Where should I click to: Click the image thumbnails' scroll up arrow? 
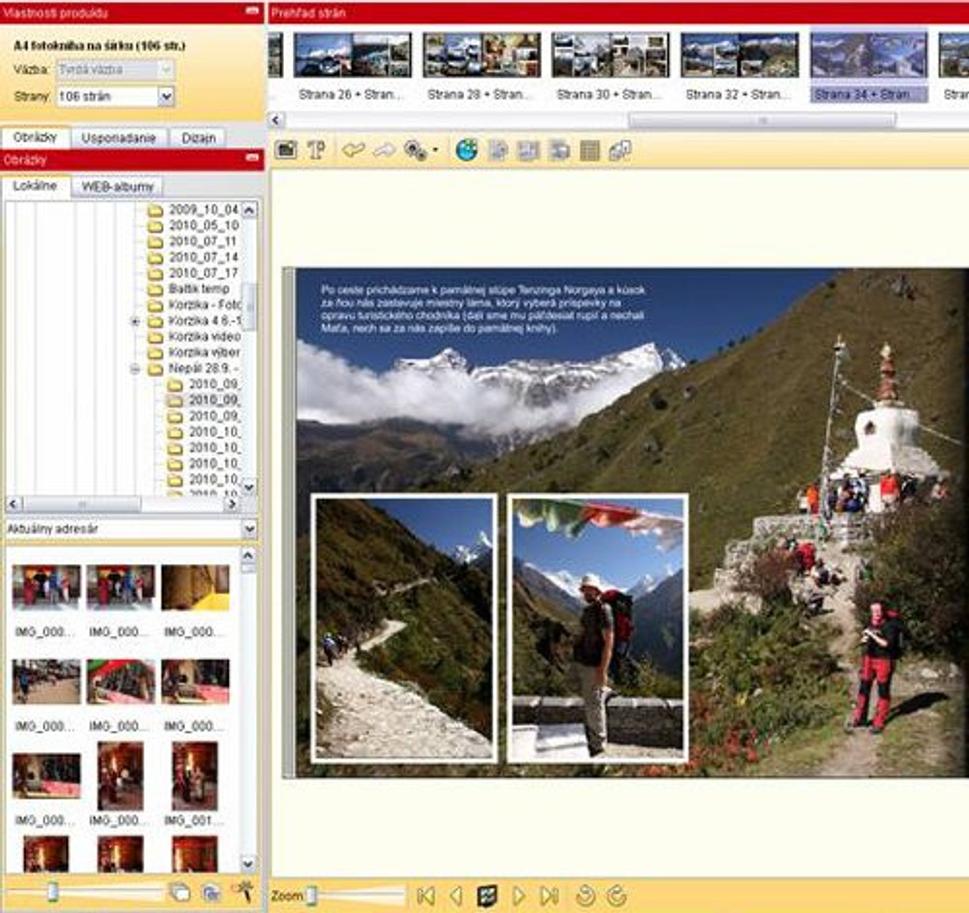point(248,555)
